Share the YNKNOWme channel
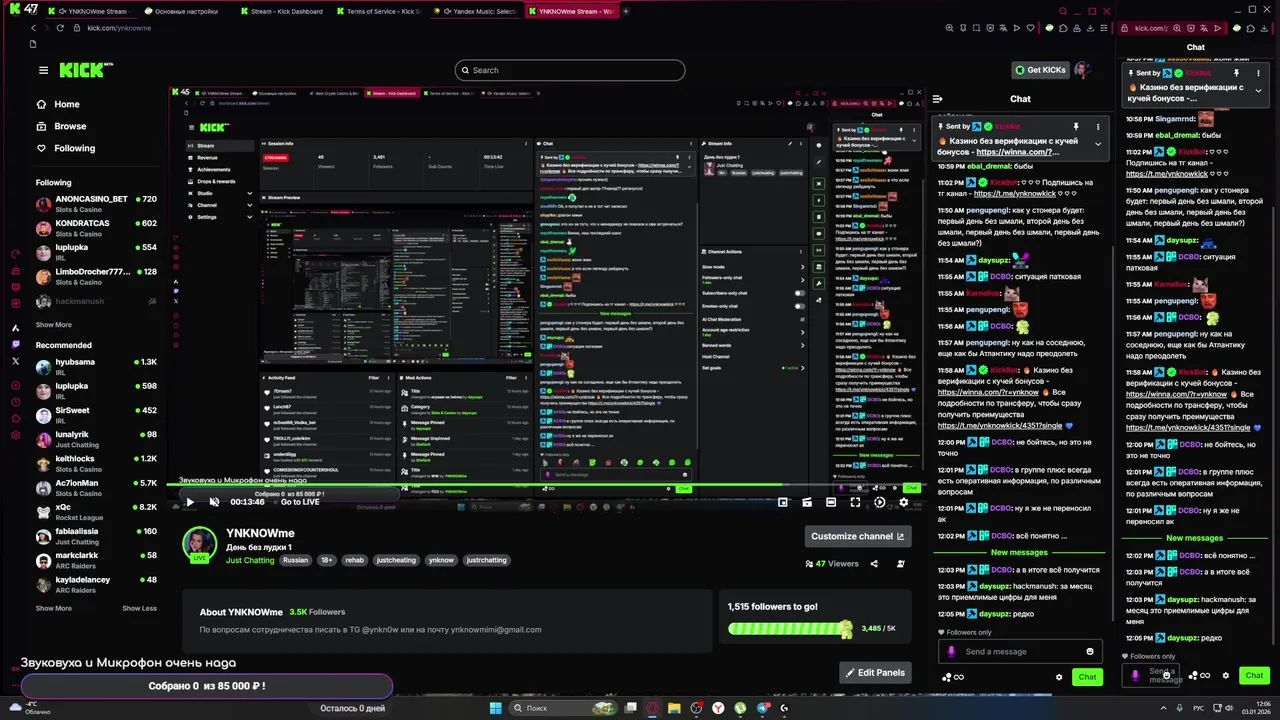The height and width of the screenshot is (720, 1280). pos(874,564)
